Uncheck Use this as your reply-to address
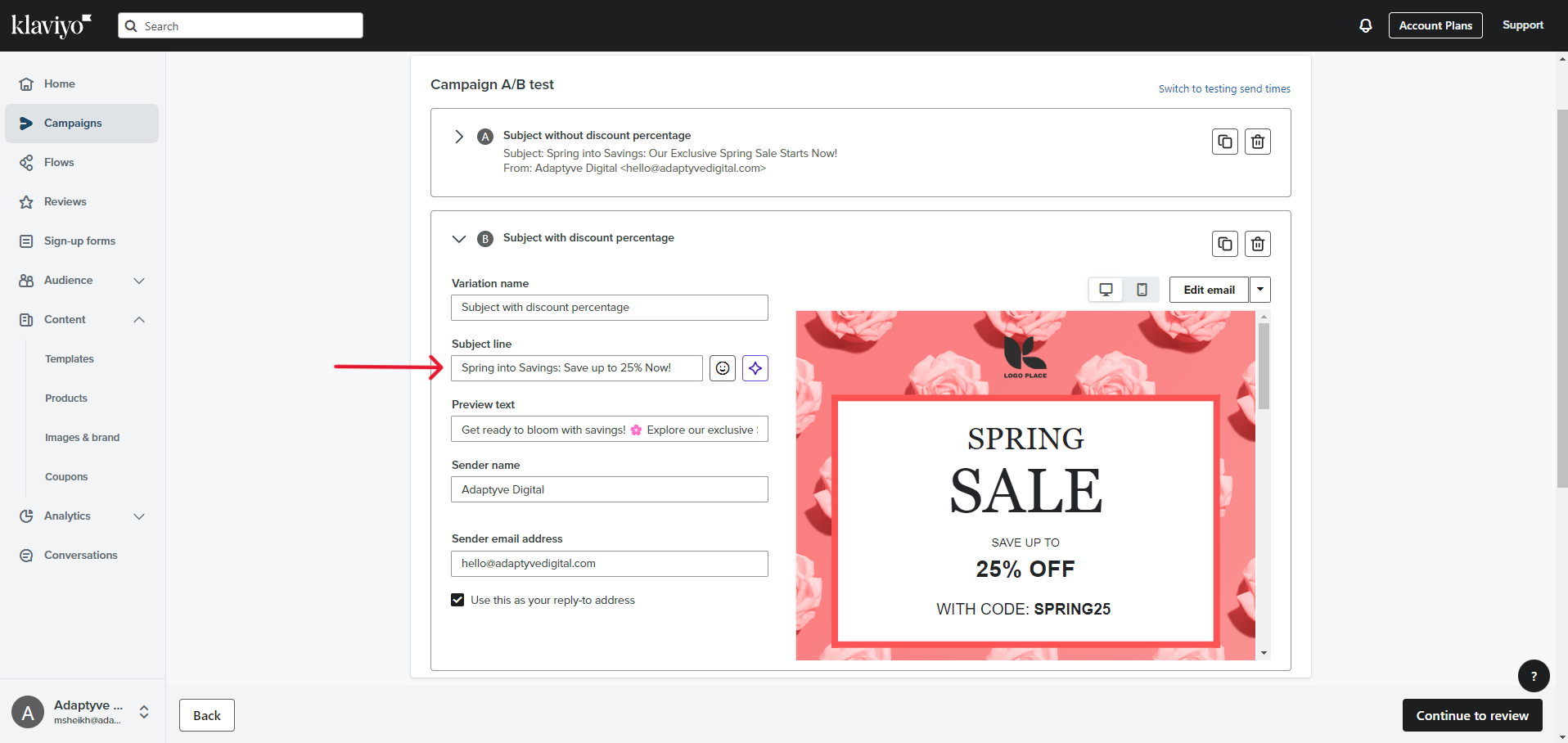The image size is (1568, 743). (457, 600)
